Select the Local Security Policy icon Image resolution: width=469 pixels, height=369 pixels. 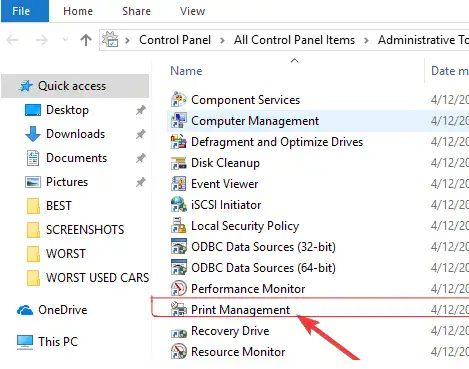(179, 225)
